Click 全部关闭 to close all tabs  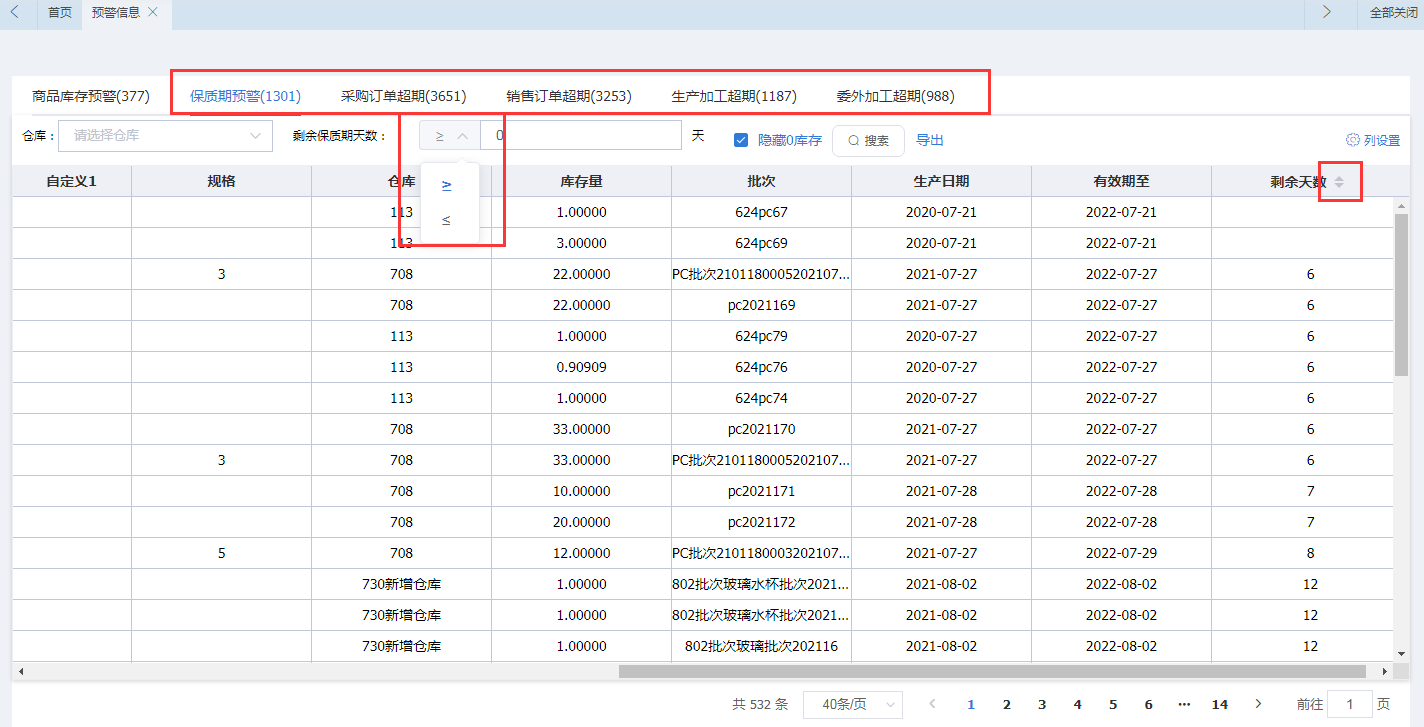click(x=1394, y=13)
